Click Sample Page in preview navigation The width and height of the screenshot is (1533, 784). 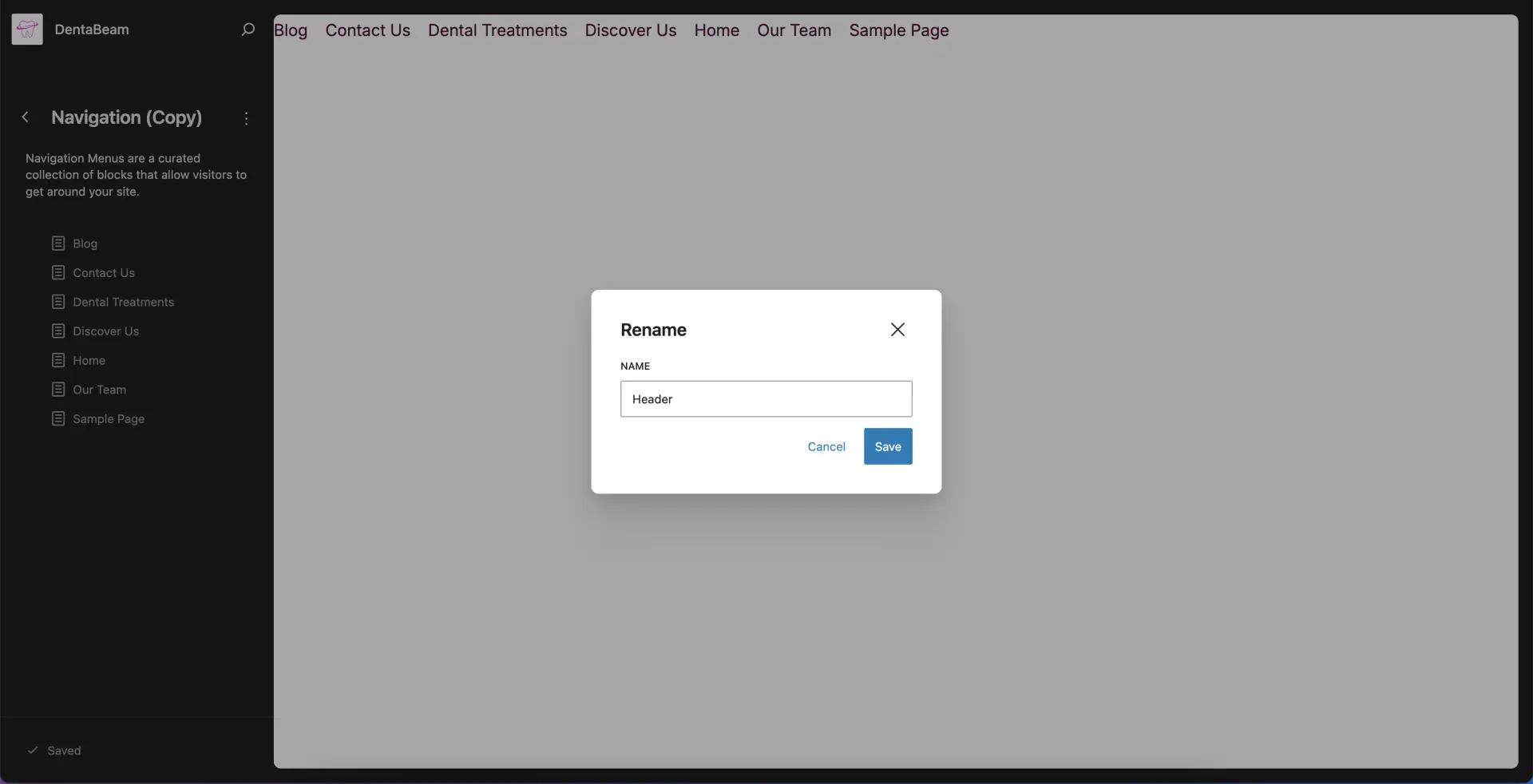[x=899, y=30]
